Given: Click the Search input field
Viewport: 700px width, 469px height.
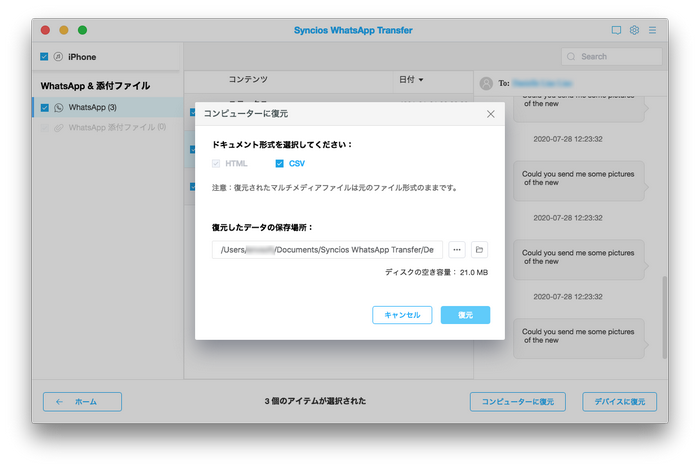Looking at the screenshot, I should 612,57.
